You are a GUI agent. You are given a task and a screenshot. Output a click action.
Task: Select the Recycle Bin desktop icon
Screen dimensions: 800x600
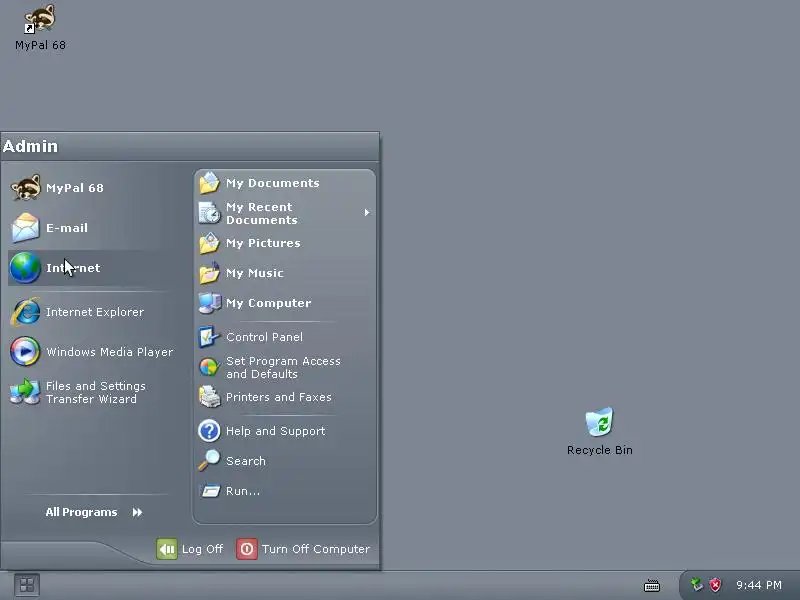(599, 422)
